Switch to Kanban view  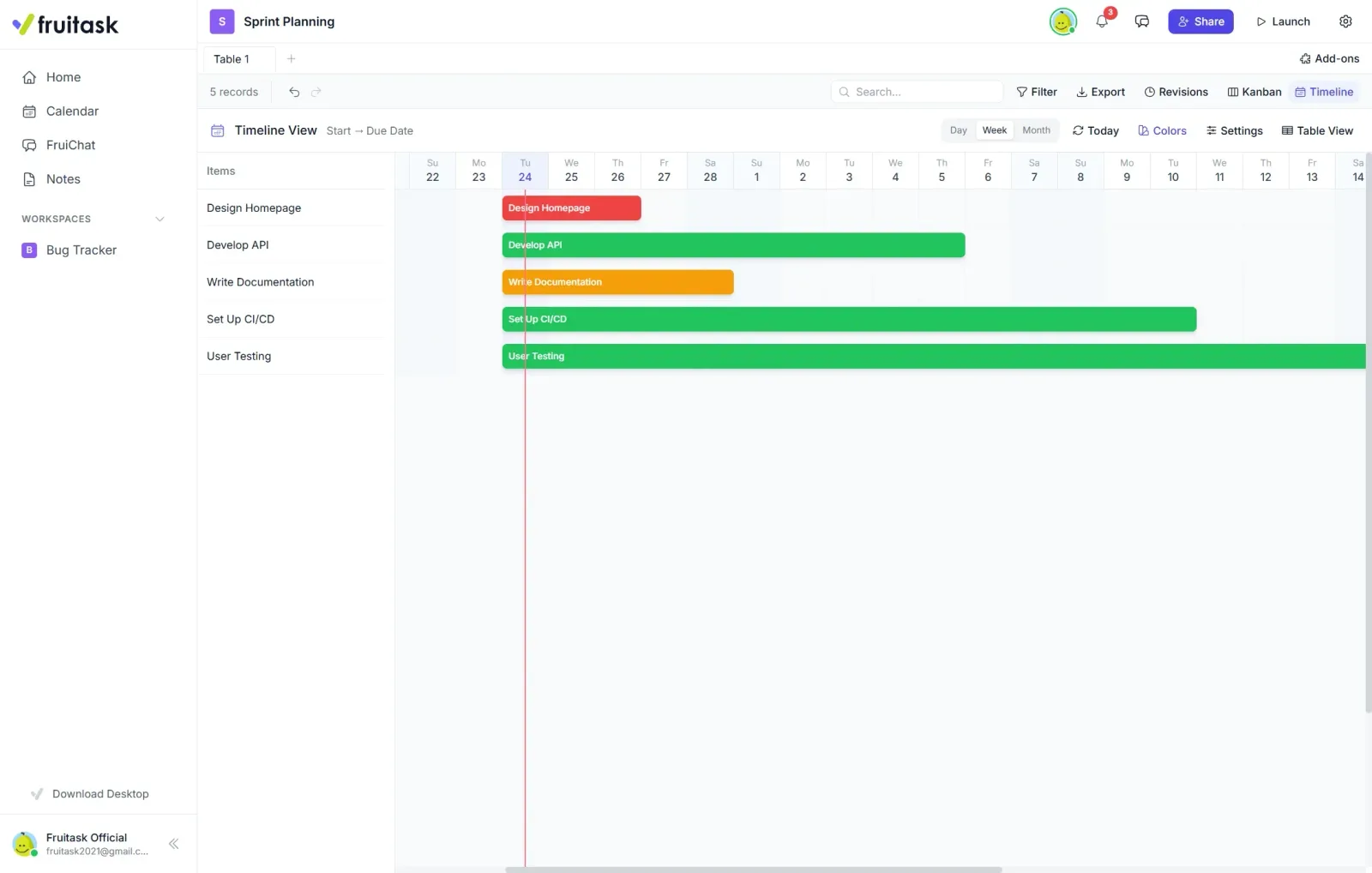pyautogui.click(x=1254, y=92)
